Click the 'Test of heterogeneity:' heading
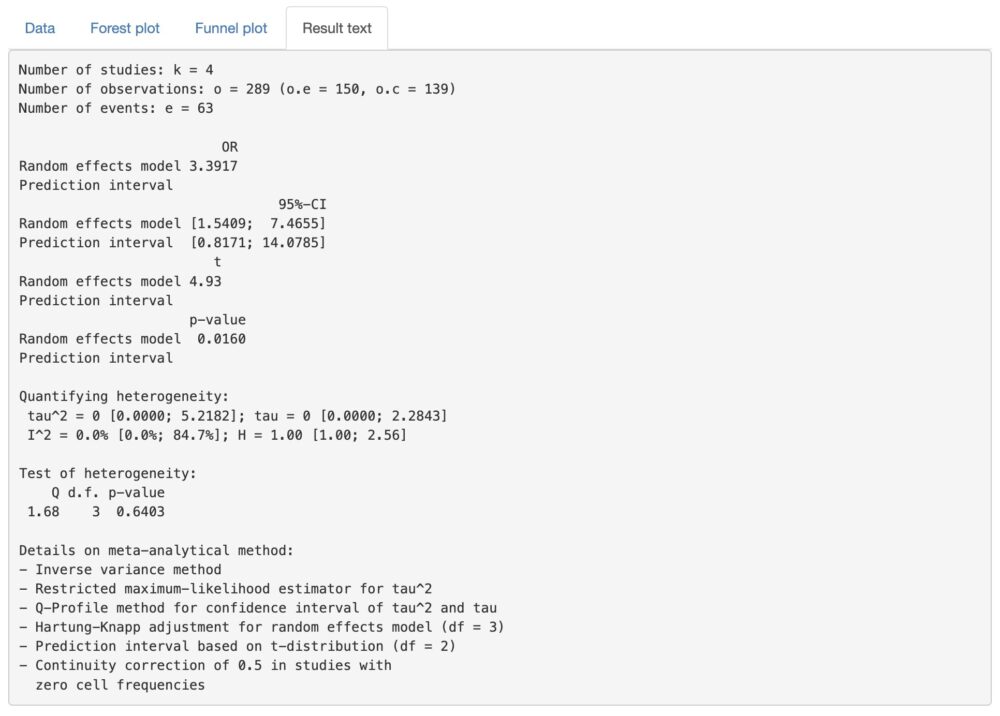Viewport: 1000px width, 716px height. pyautogui.click(x=108, y=473)
